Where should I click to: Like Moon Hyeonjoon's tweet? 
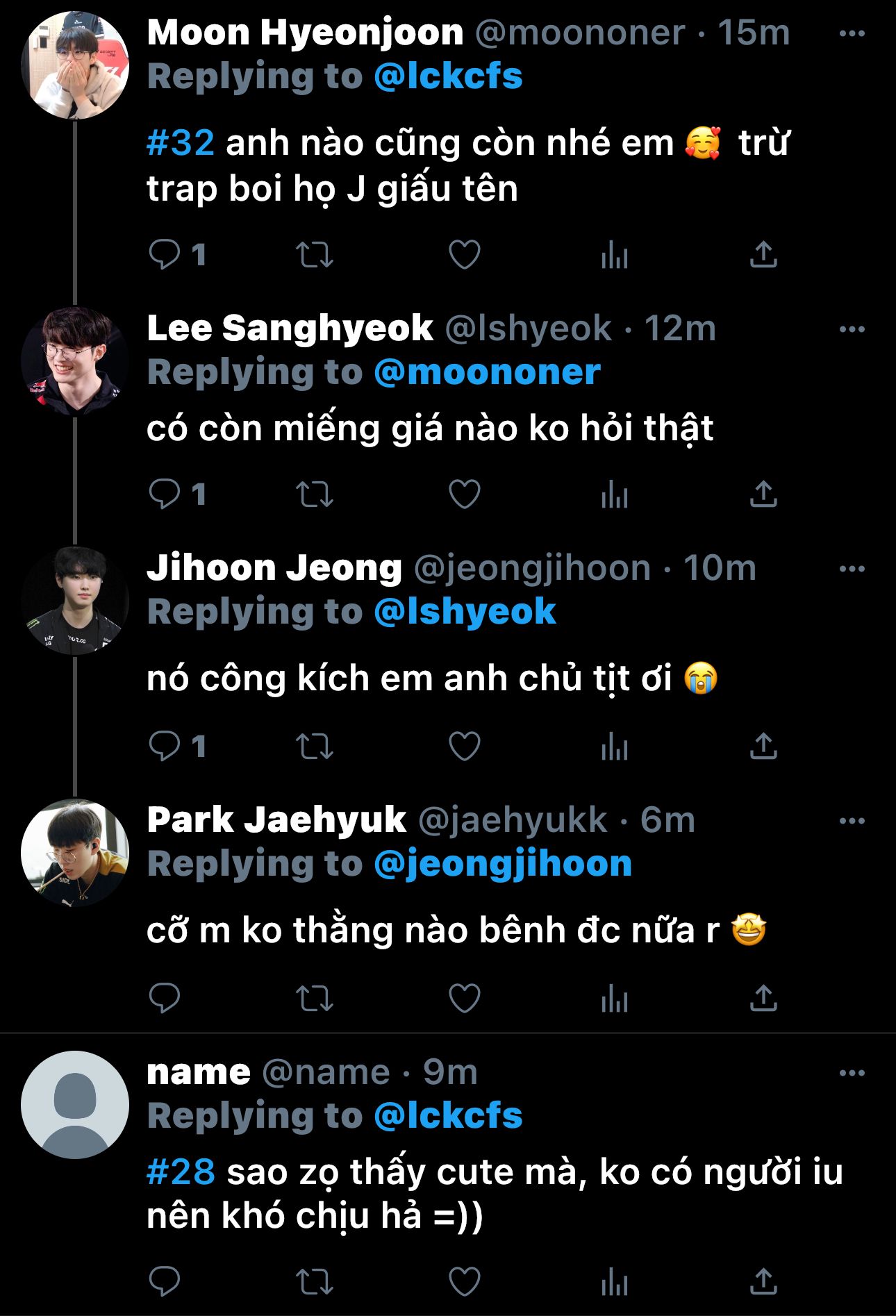[x=464, y=255]
